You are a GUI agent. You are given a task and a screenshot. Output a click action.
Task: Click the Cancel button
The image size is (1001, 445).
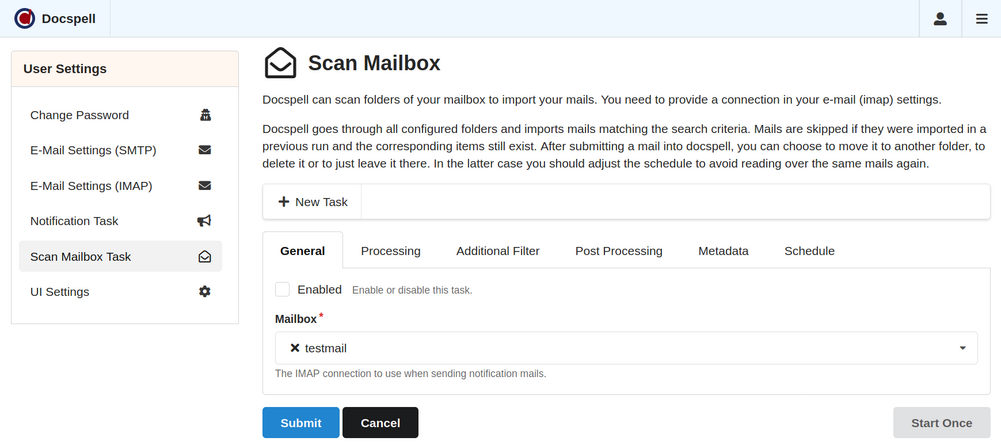(380, 423)
